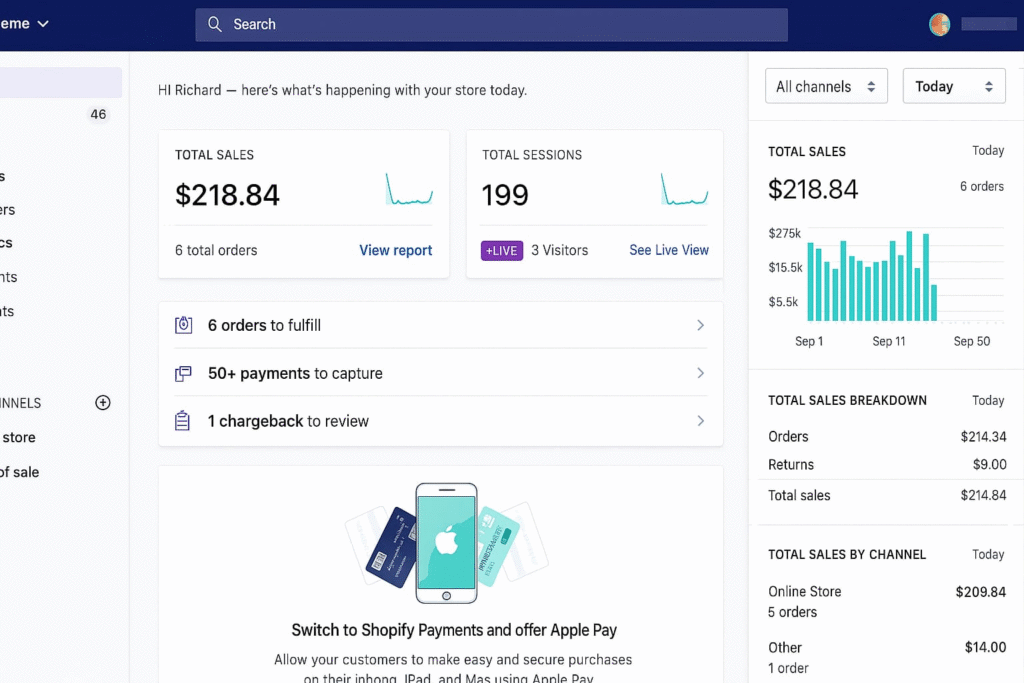
Task: Click the payments to capture icon
Action: coord(183,373)
